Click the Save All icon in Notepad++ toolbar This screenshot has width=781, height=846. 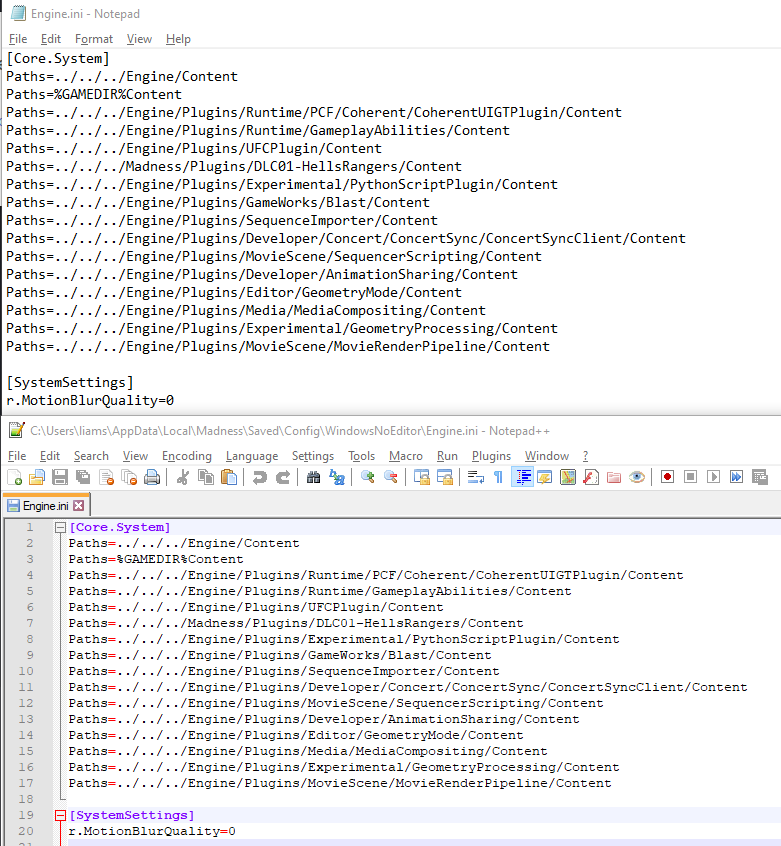click(83, 477)
